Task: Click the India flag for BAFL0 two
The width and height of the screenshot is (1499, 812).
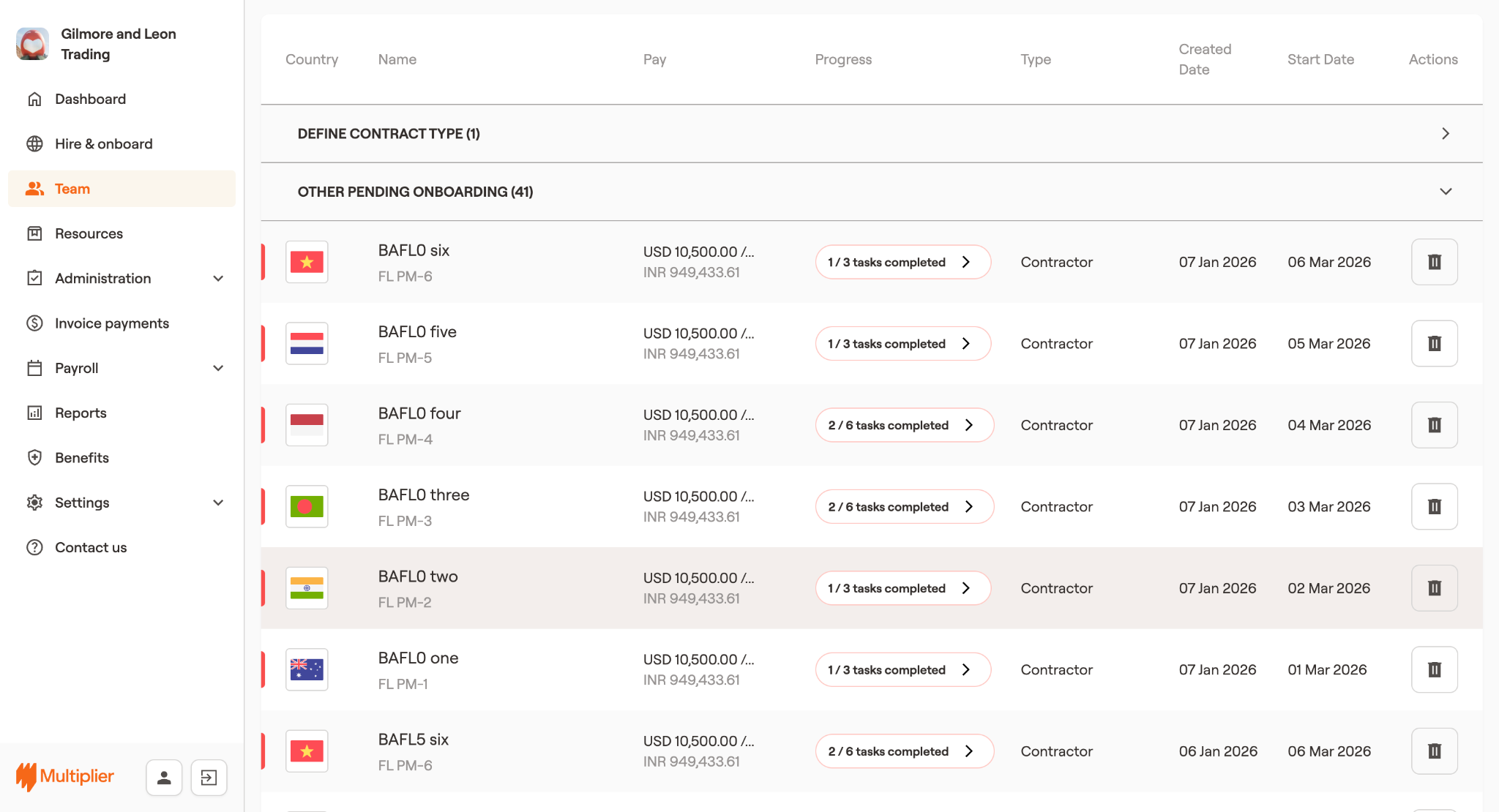Action: point(307,588)
